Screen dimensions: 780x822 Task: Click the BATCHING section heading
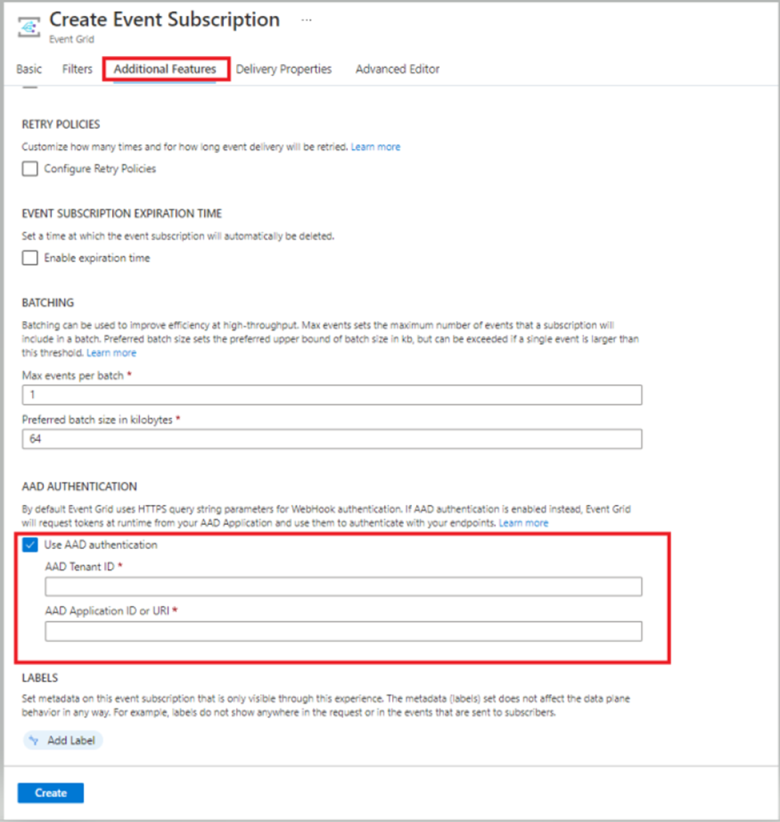tap(48, 302)
